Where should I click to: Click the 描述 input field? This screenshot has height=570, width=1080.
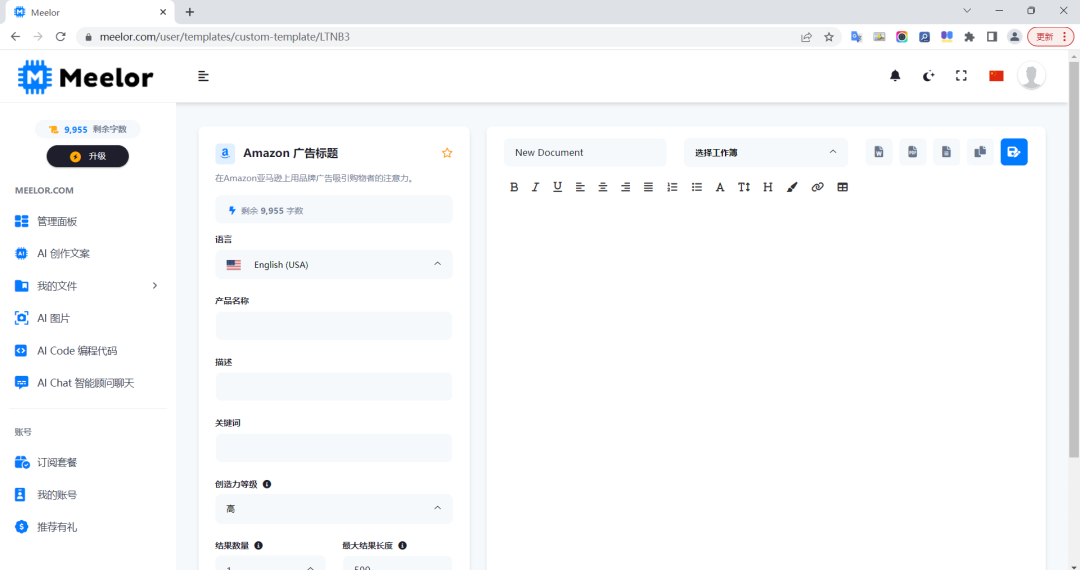click(x=334, y=387)
